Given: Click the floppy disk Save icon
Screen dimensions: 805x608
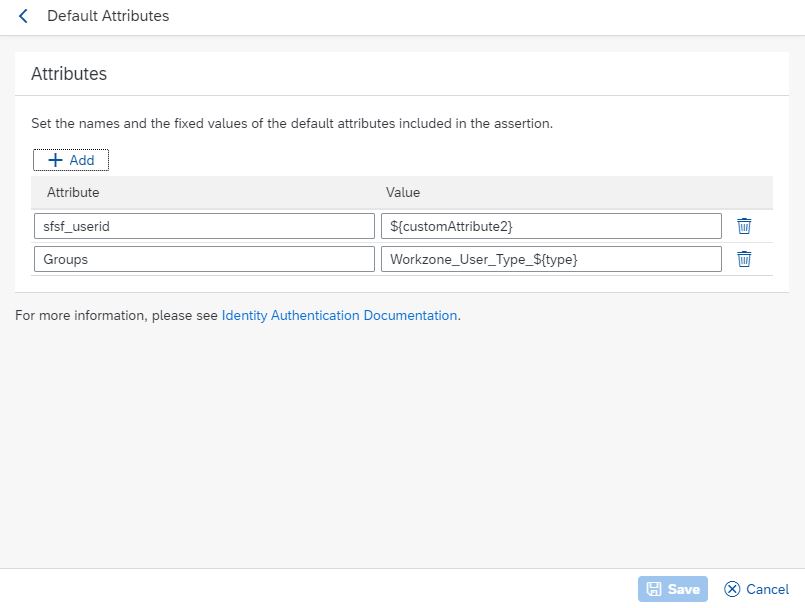Looking at the screenshot, I should click(654, 589).
